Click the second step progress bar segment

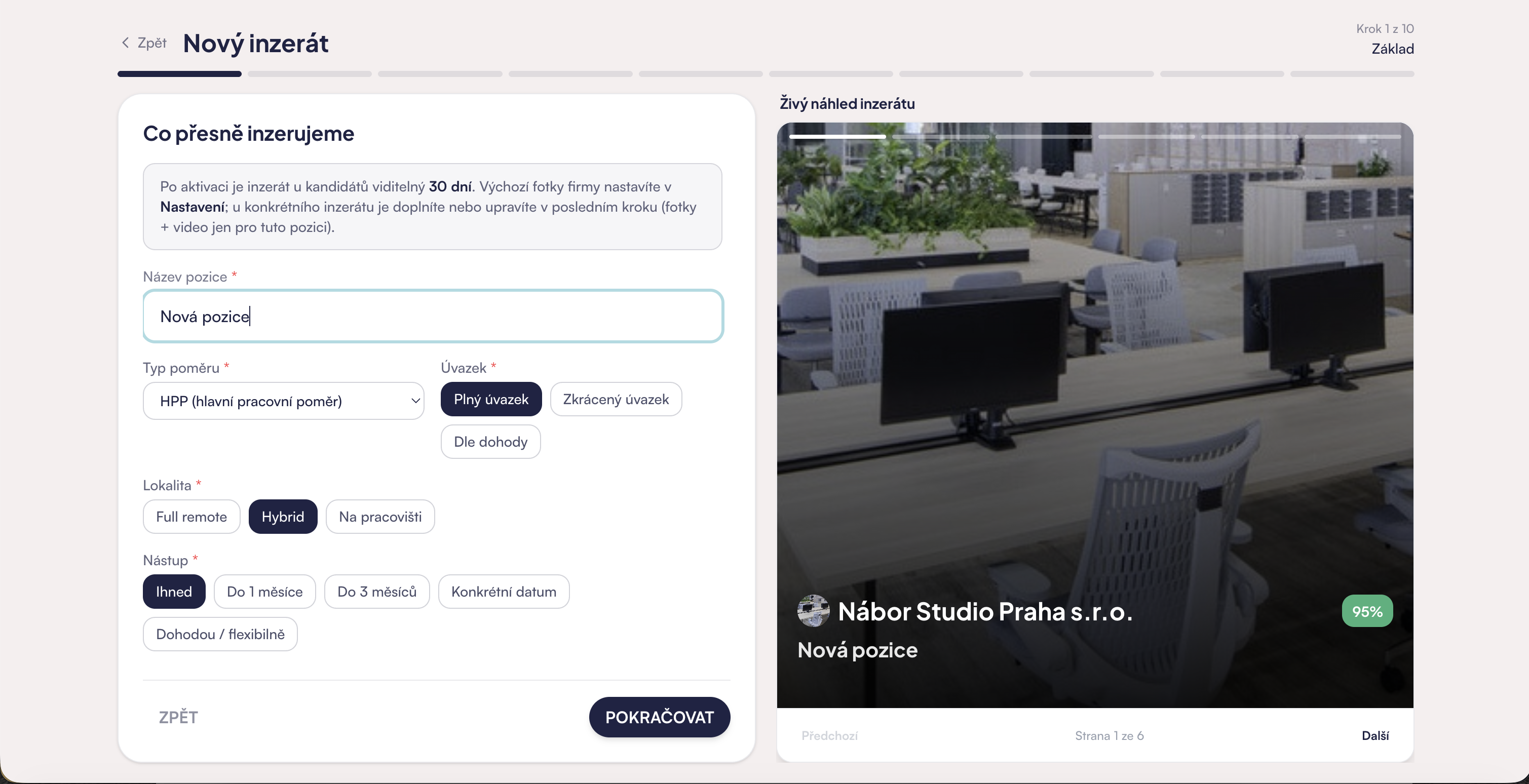[310, 74]
